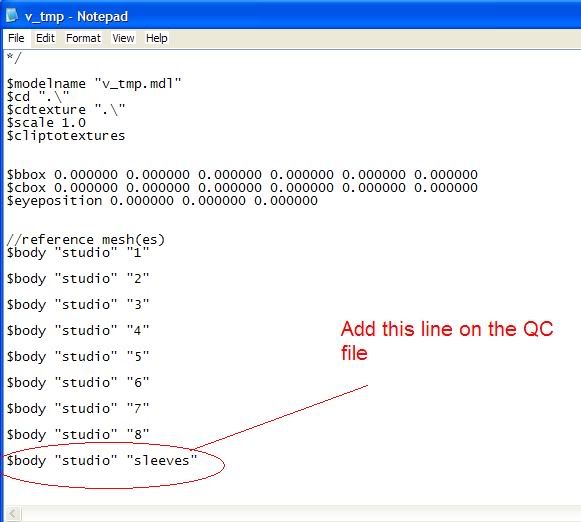Click the Notepad icon in the title bar
581x522 pixels.
(11, 15)
